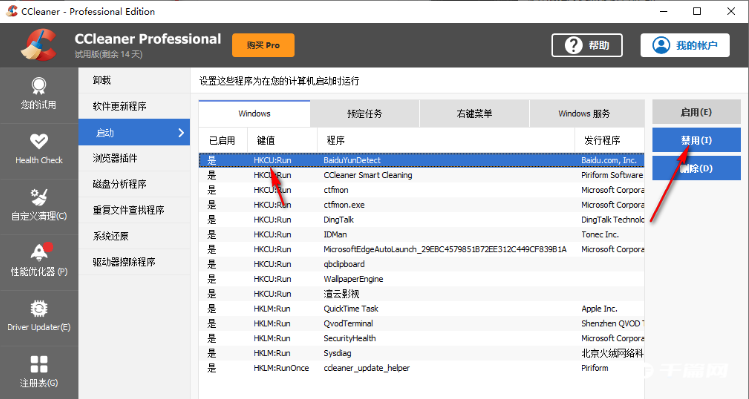Select the QuickTime Task row
The height and width of the screenshot is (399, 749).
[x=421, y=308]
